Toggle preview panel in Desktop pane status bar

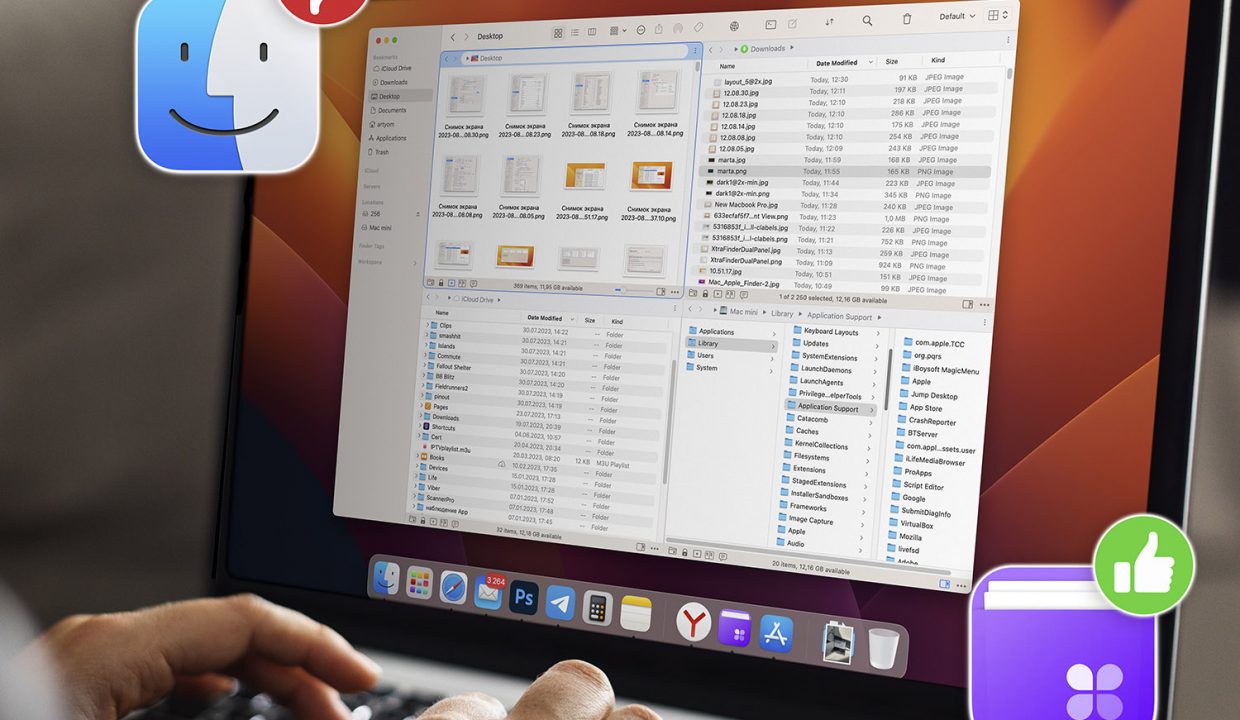(660, 291)
